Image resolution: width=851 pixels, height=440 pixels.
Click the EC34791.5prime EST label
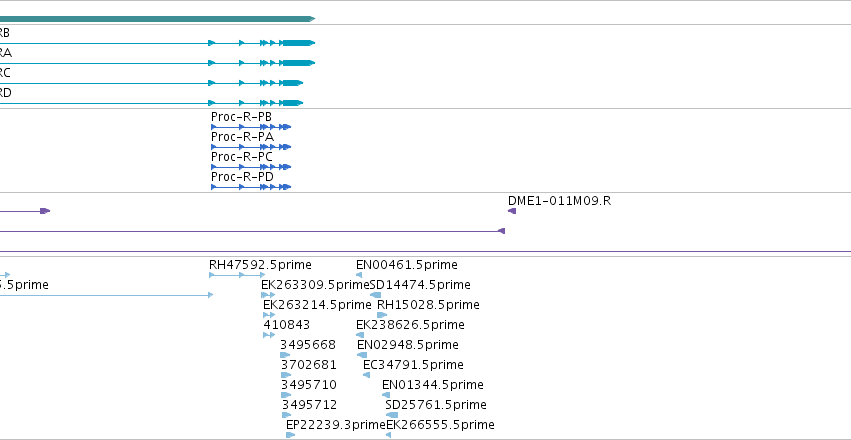pyautogui.click(x=413, y=365)
